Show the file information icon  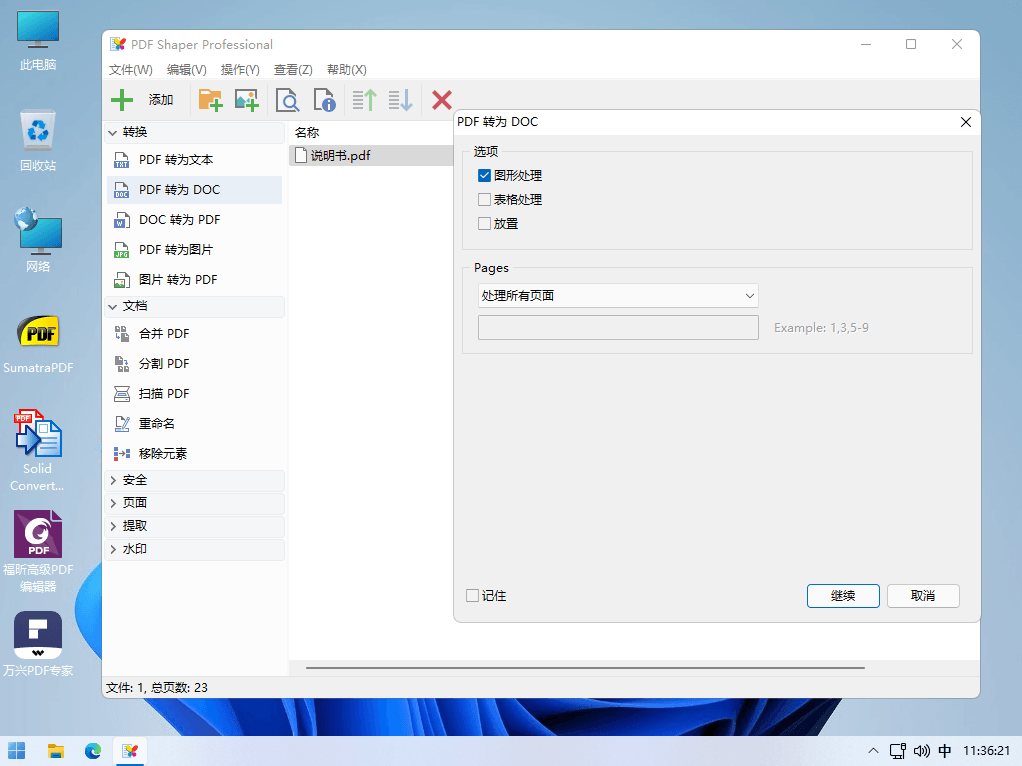click(x=324, y=100)
